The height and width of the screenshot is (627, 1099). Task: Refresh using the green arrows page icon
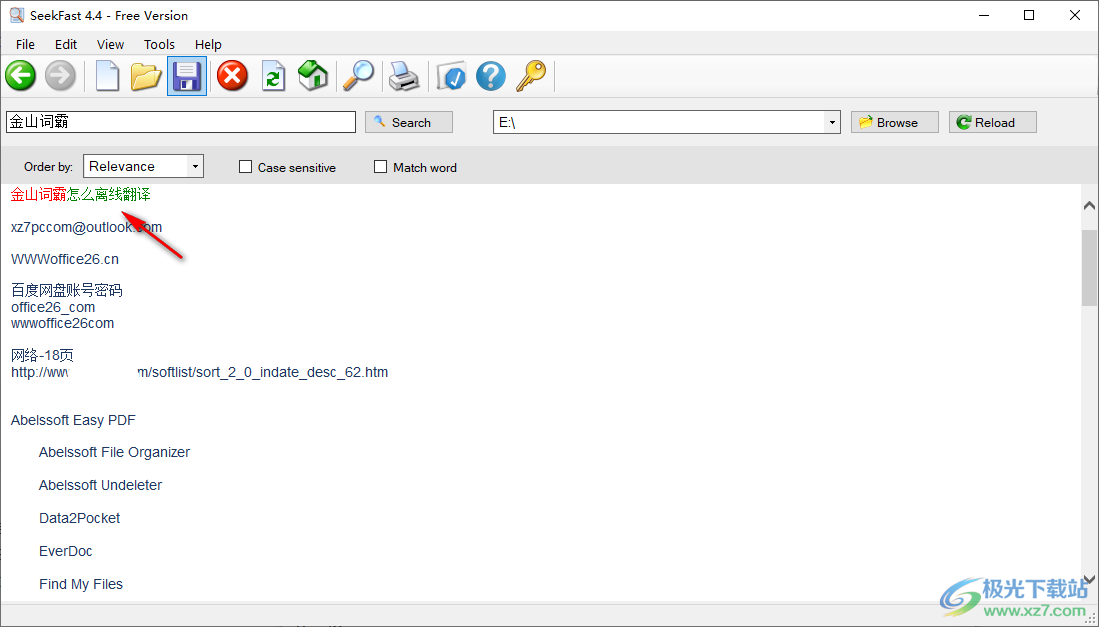click(273, 76)
